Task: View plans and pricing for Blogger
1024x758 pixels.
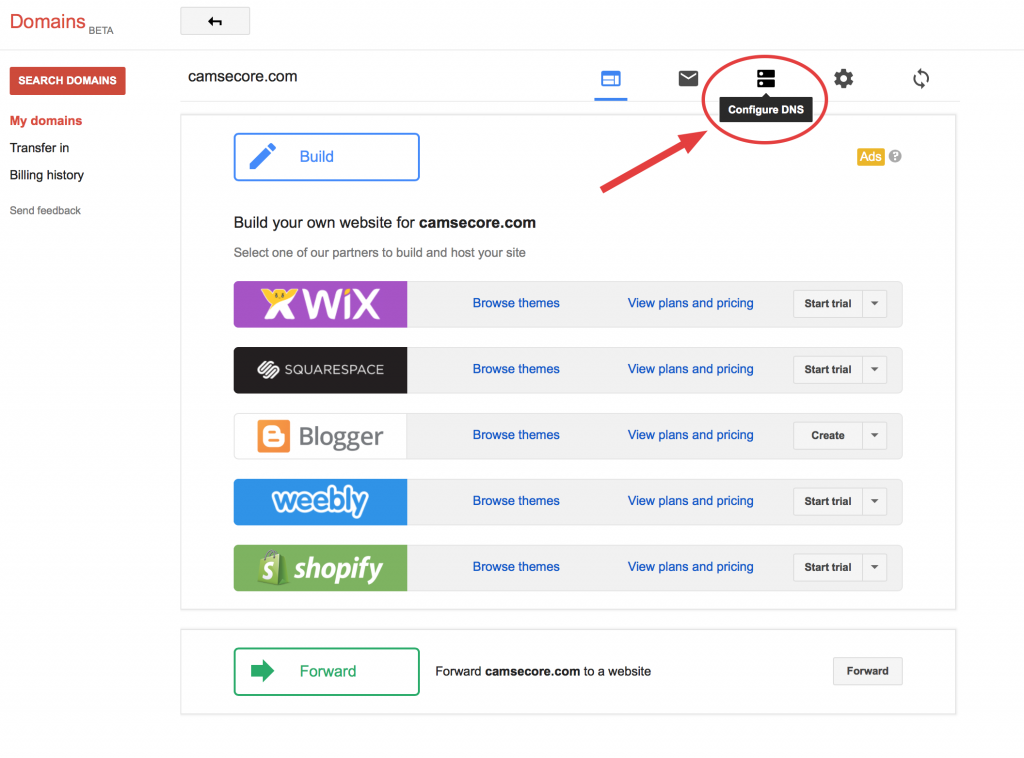Action: click(690, 435)
